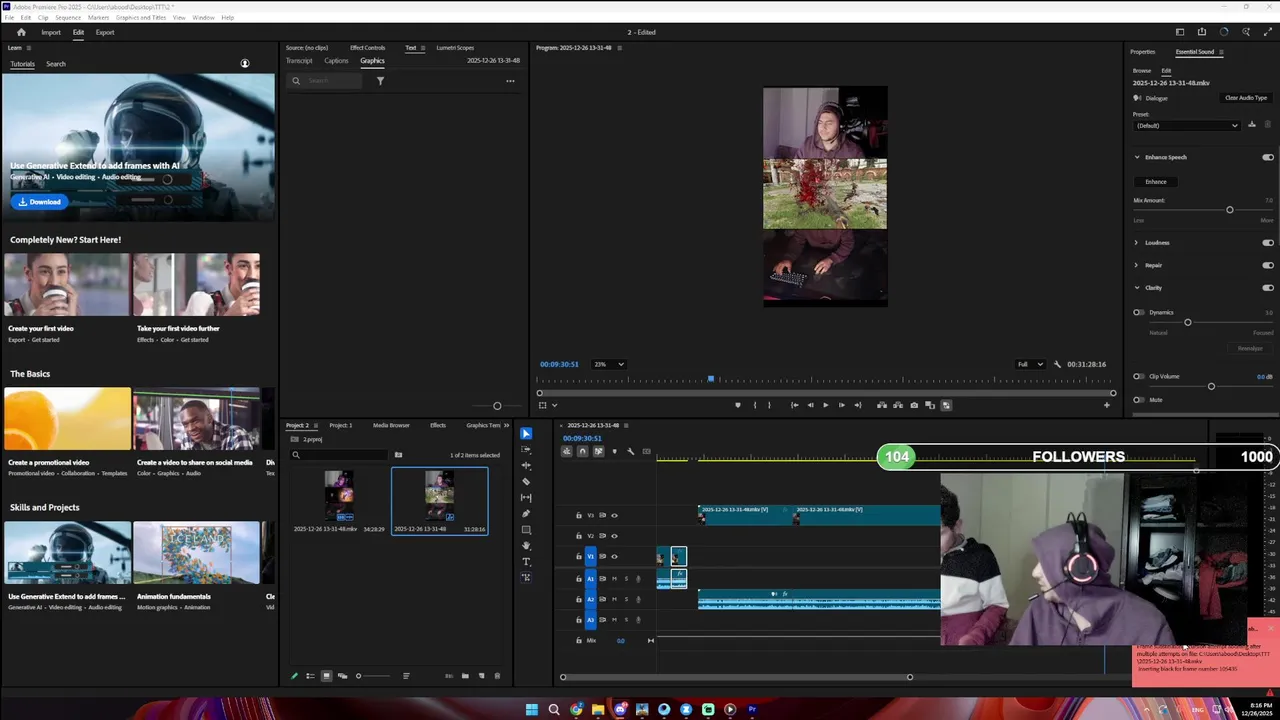The height and width of the screenshot is (720, 1280).
Task: Open the Search tab in Learn panel
Action: 56,64
